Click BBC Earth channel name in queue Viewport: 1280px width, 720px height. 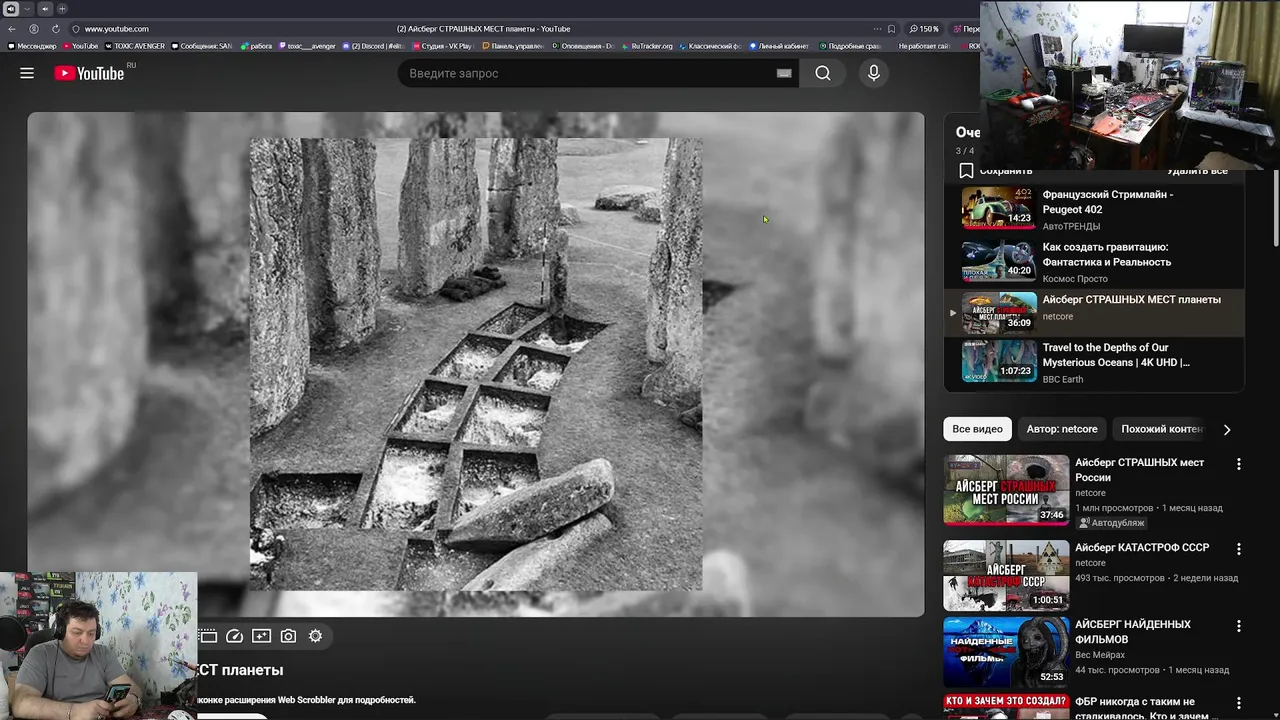[1064, 380]
